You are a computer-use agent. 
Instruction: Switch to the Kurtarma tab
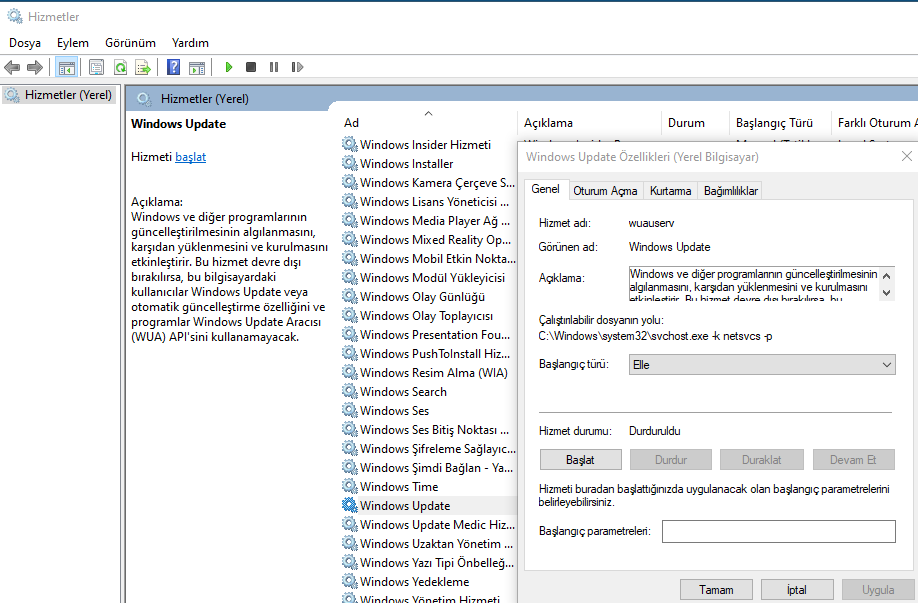point(670,191)
